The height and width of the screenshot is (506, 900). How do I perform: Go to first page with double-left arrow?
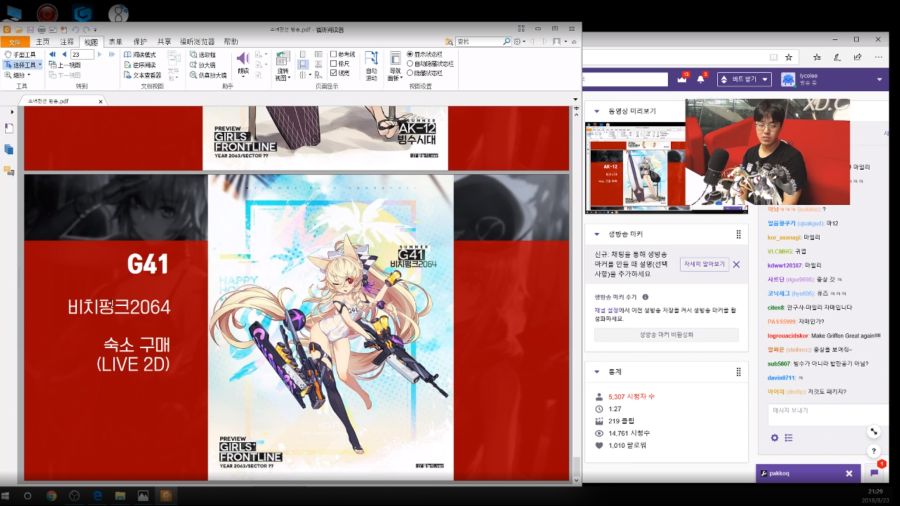(x=52, y=55)
